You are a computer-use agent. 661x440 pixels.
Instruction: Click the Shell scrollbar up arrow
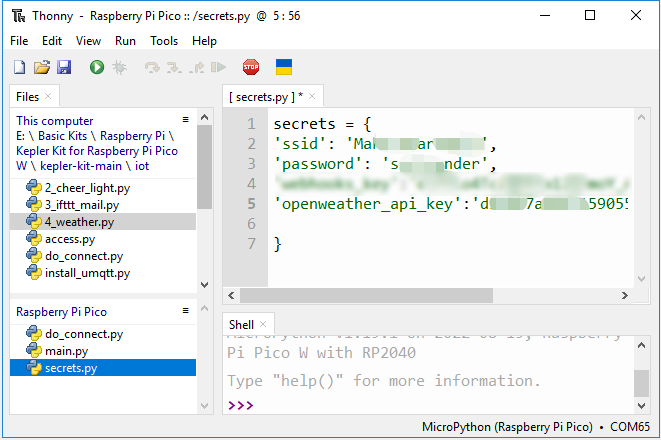[641, 346]
